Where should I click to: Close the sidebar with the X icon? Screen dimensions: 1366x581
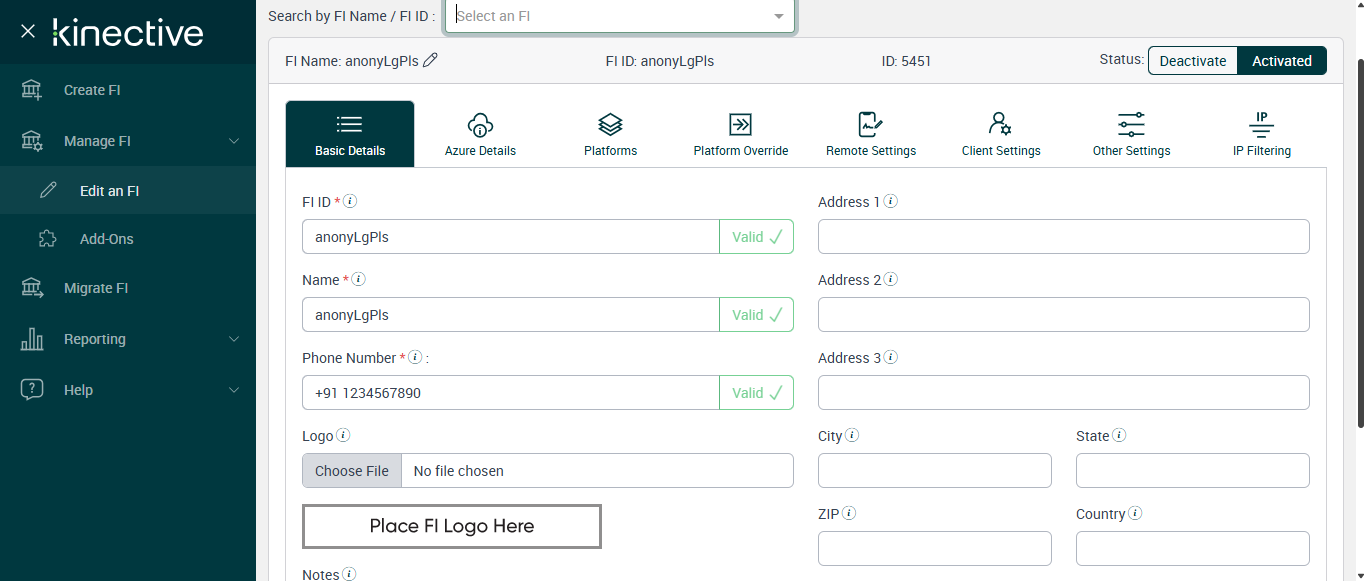point(28,31)
